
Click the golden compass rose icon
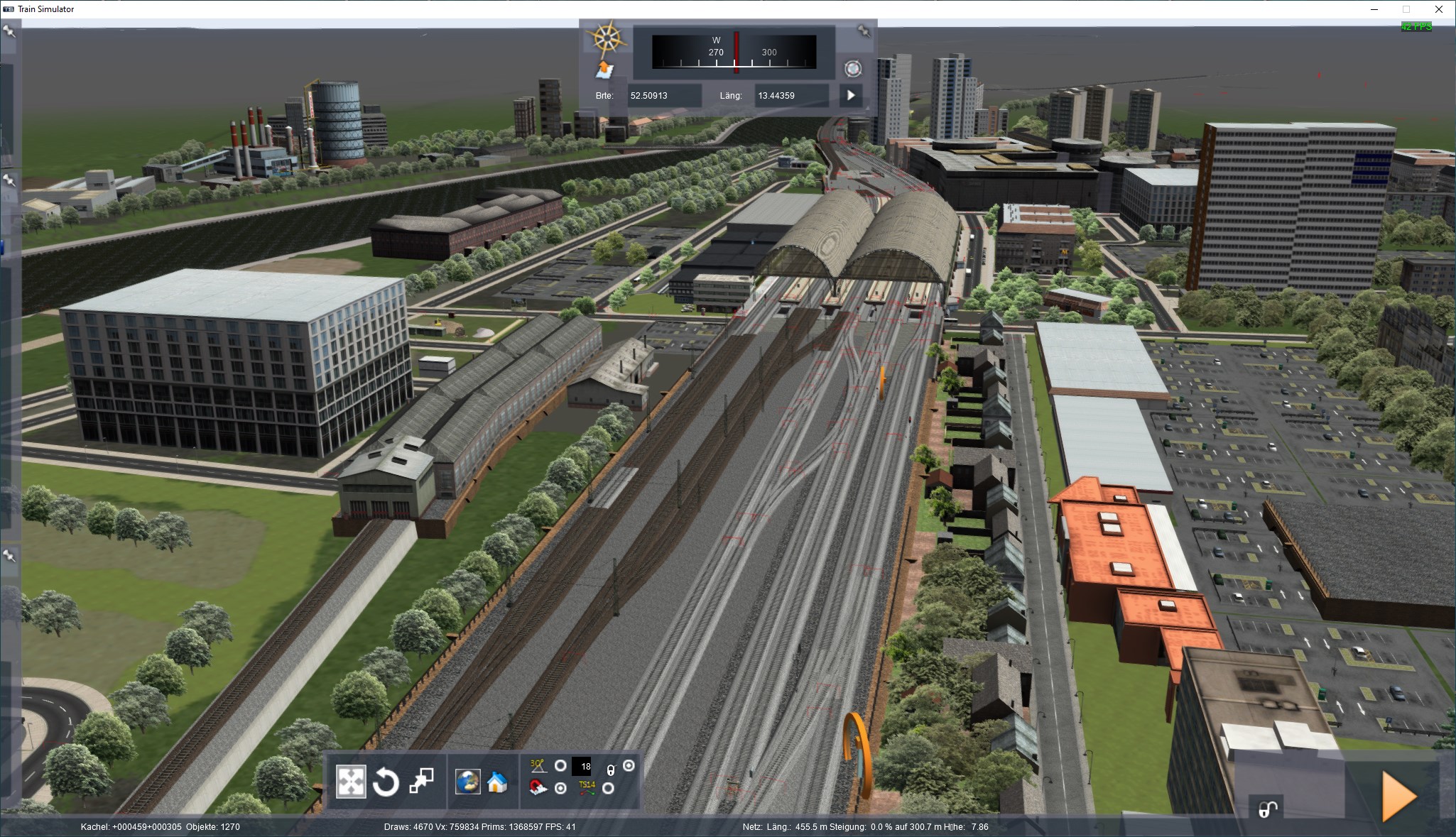tap(606, 38)
